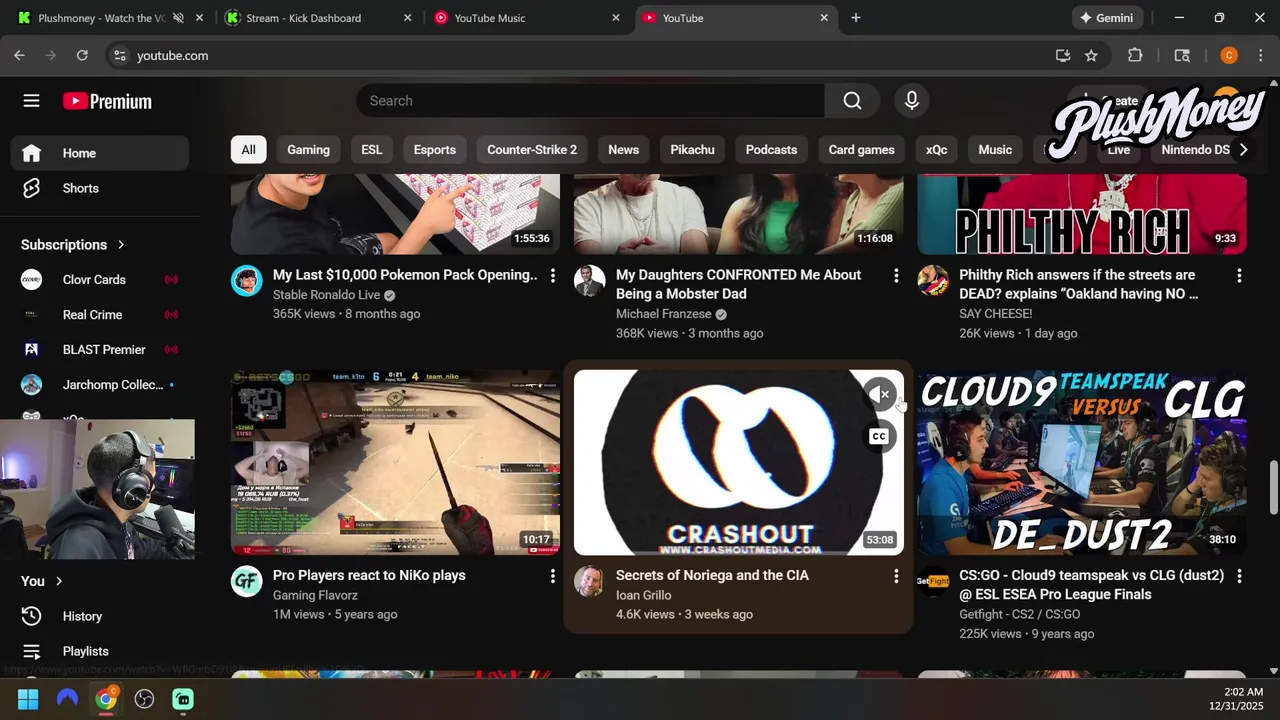Open Gemini button in Chrome title bar

coord(1106,18)
